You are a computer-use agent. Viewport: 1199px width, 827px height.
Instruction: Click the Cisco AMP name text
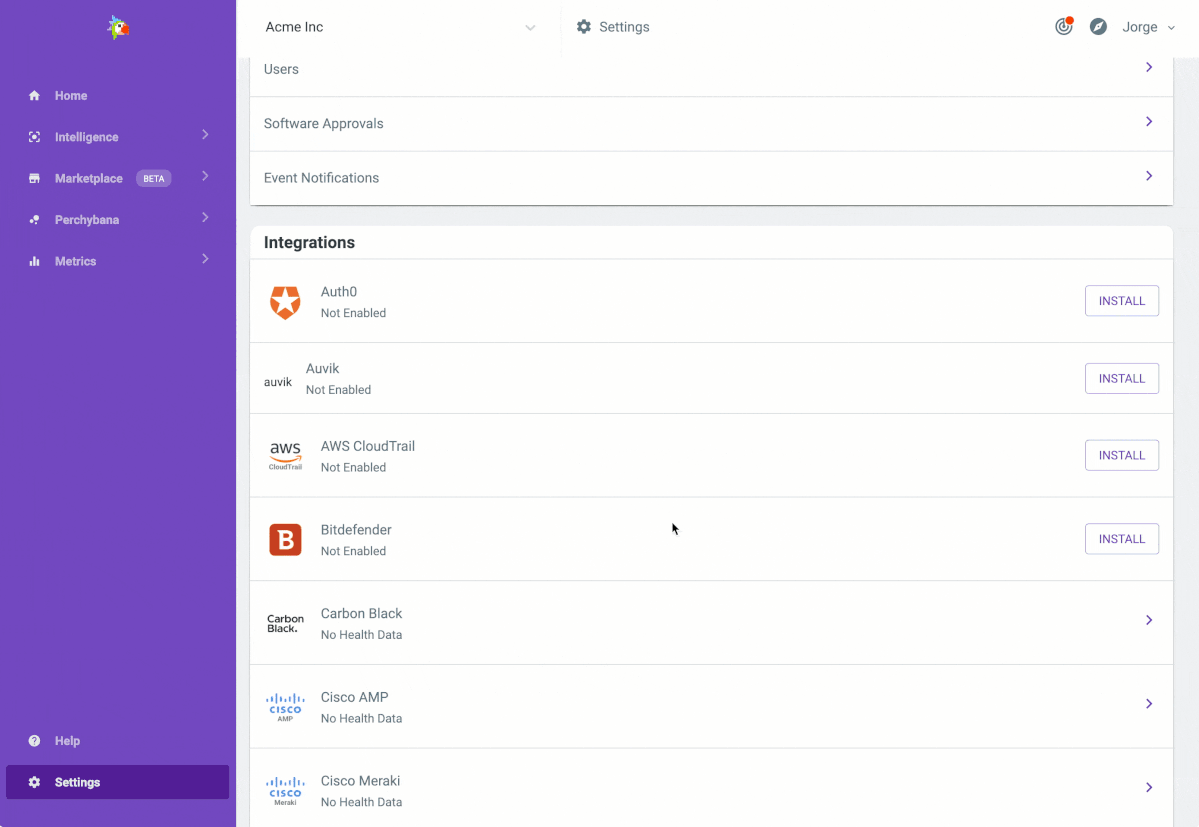[x=354, y=697]
